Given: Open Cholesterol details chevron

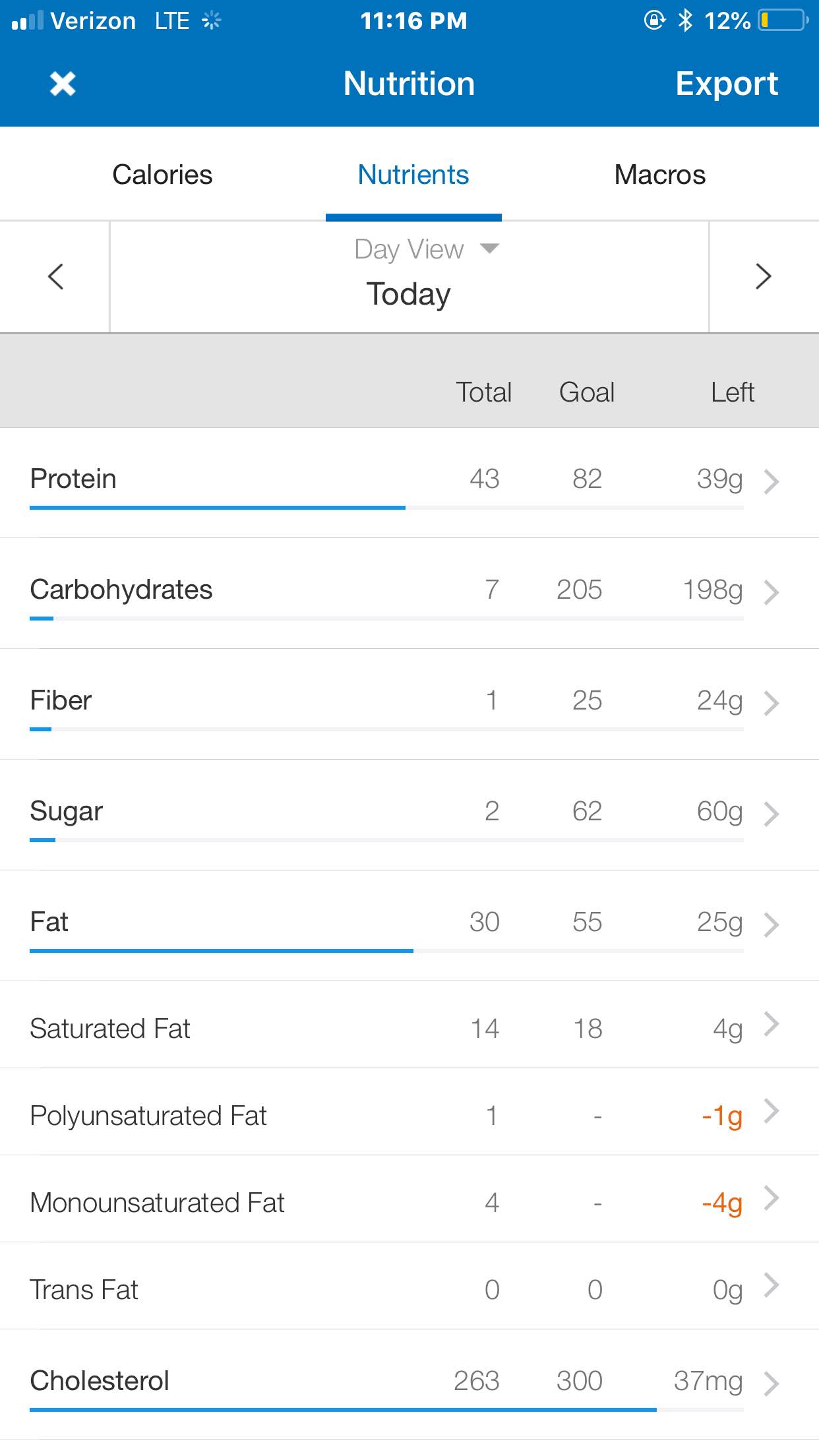Looking at the screenshot, I should click(771, 1383).
